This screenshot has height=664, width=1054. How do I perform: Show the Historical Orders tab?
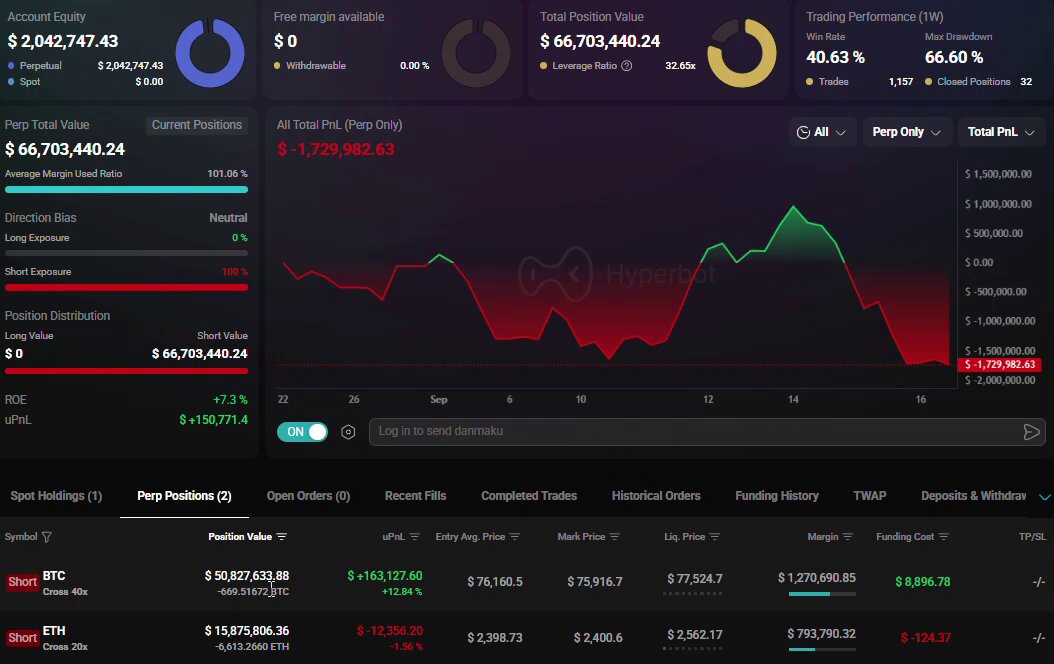[x=656, y=496]
